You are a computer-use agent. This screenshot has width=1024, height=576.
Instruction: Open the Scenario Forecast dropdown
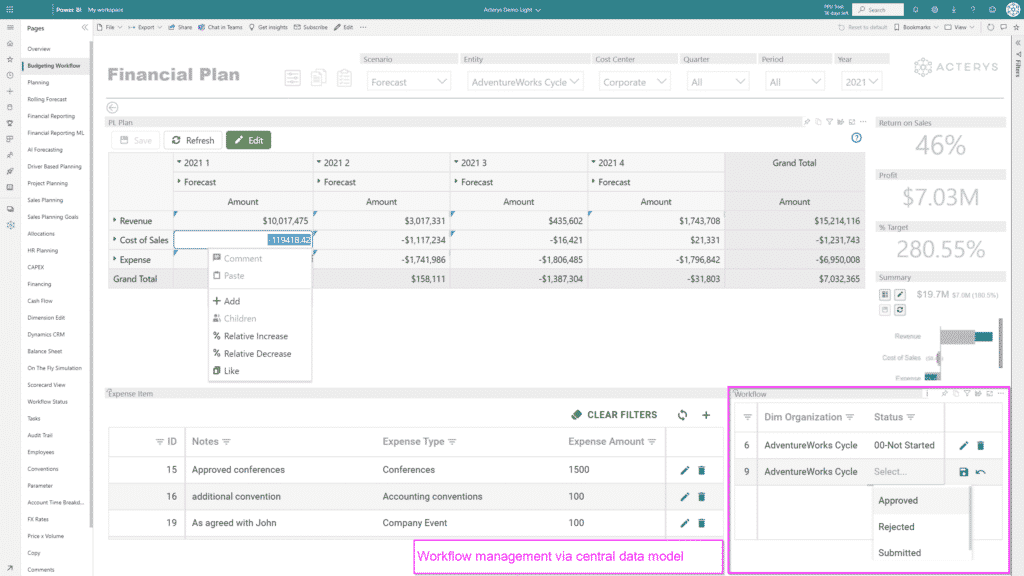tap(408, 82)
